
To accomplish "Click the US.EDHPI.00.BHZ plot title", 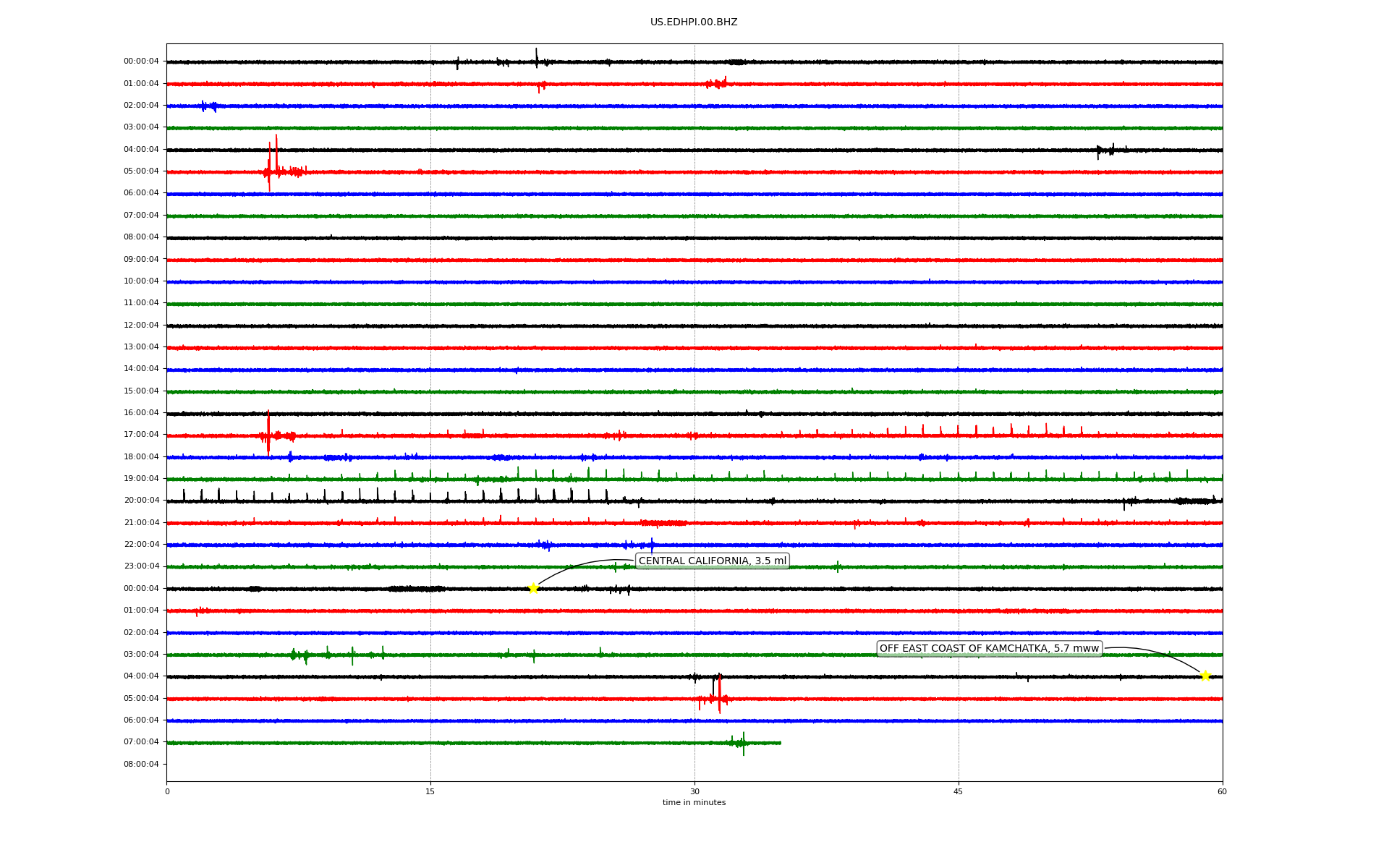I will [x=694, y=22].
